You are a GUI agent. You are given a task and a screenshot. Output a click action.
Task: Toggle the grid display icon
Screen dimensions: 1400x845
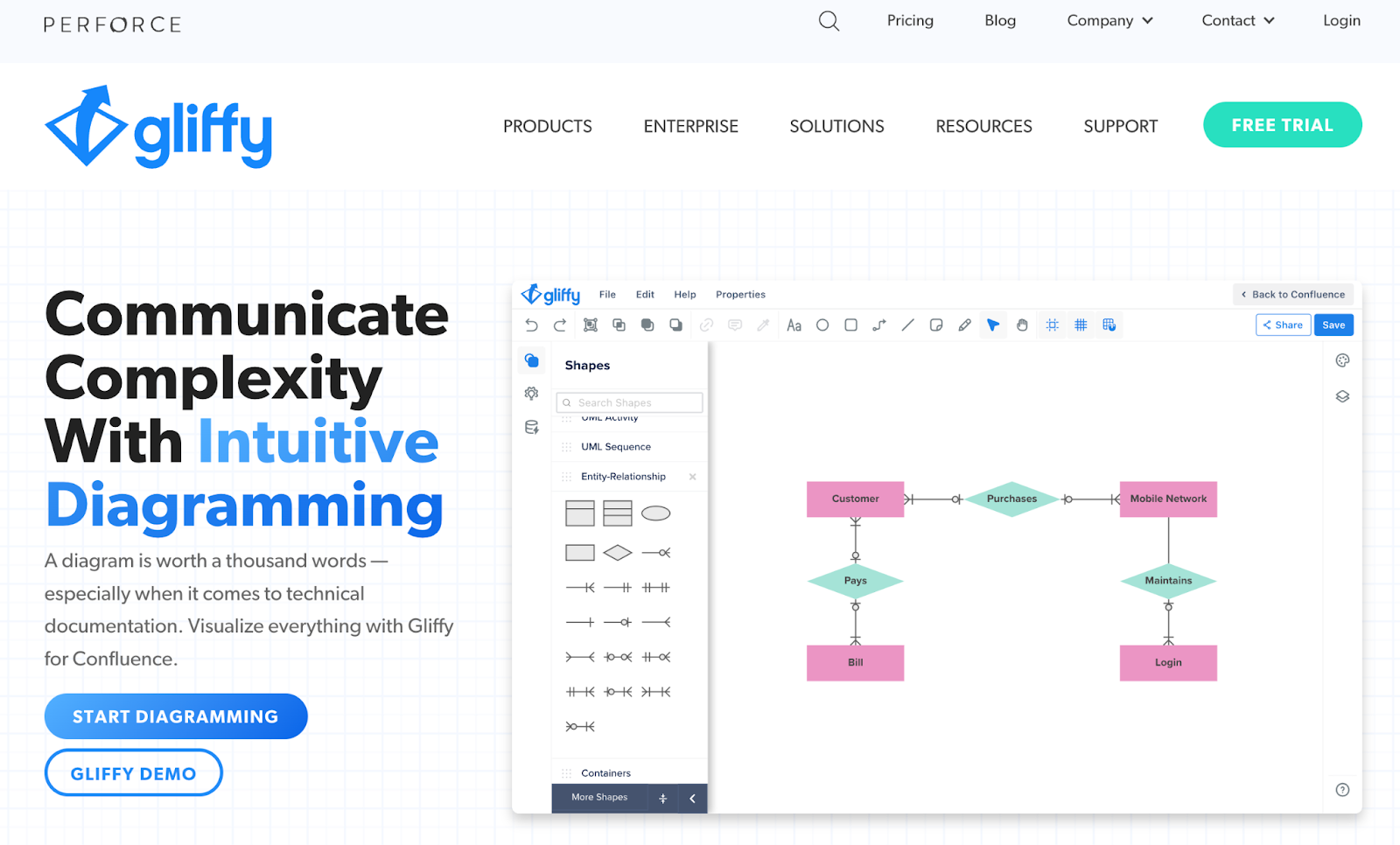point(1081,325)
